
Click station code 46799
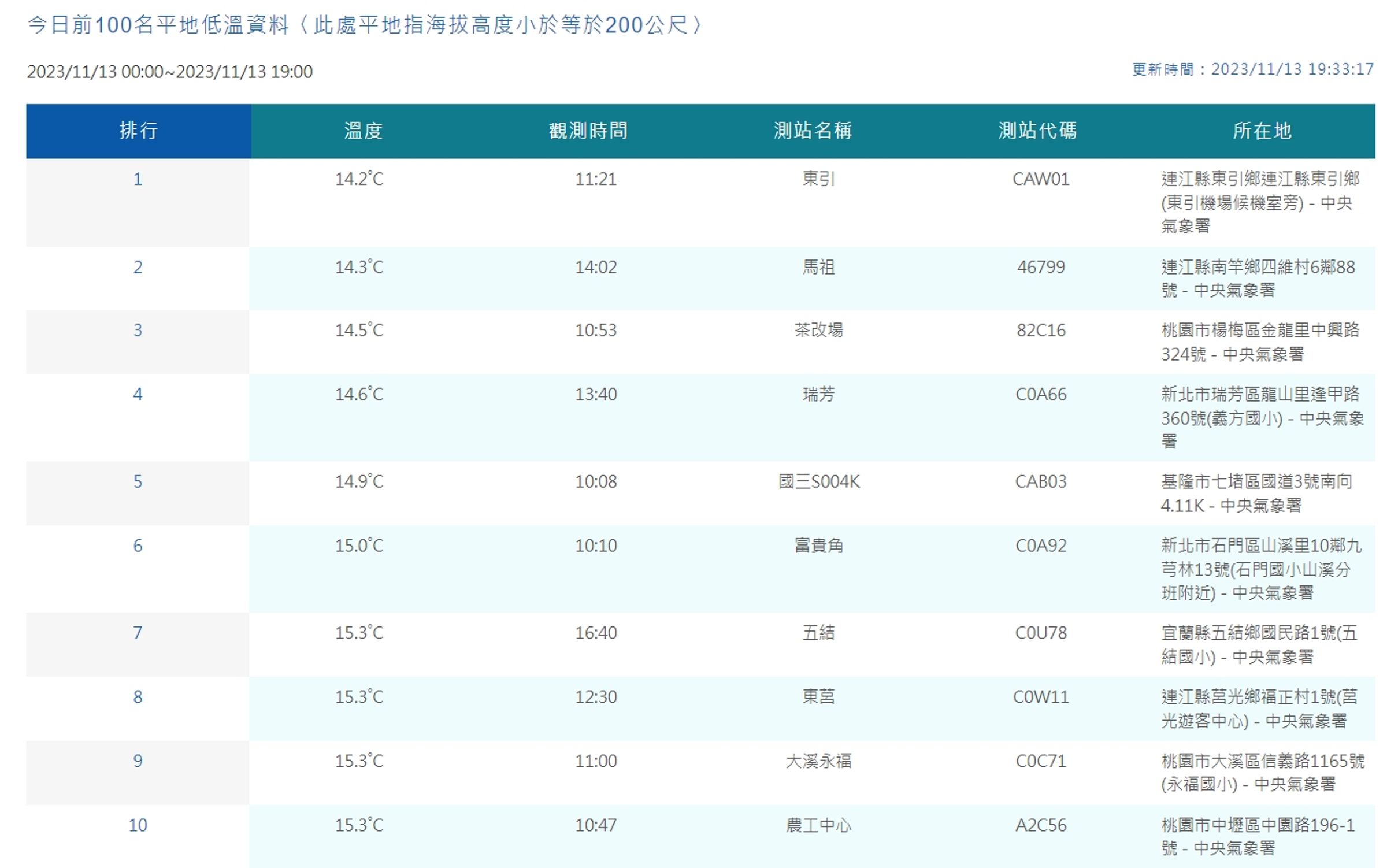tap(1041, 267)
